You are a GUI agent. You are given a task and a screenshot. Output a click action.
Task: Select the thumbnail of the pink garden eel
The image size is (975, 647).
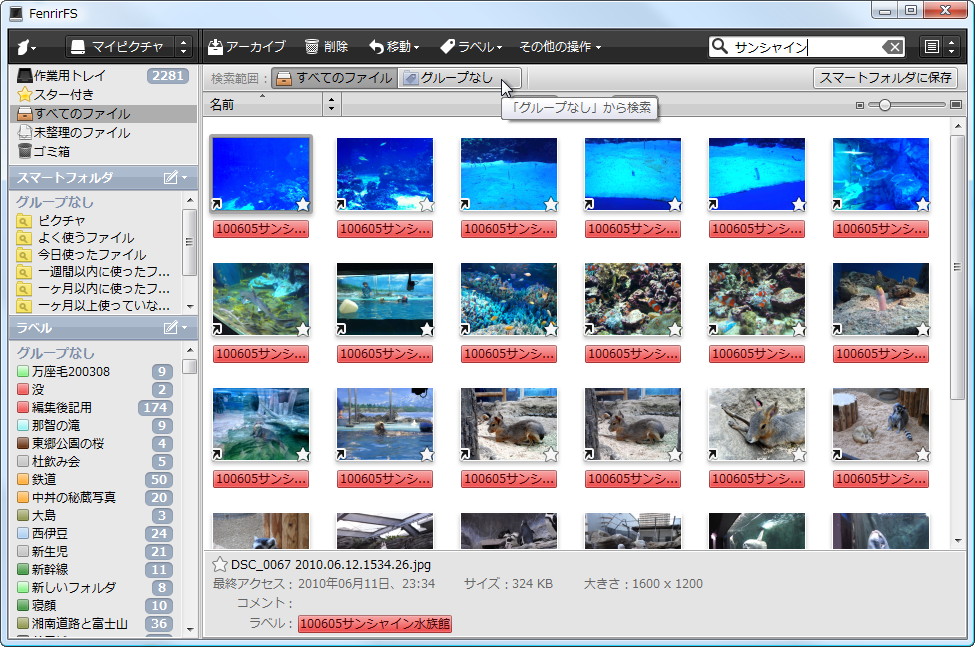coord(880,299)
